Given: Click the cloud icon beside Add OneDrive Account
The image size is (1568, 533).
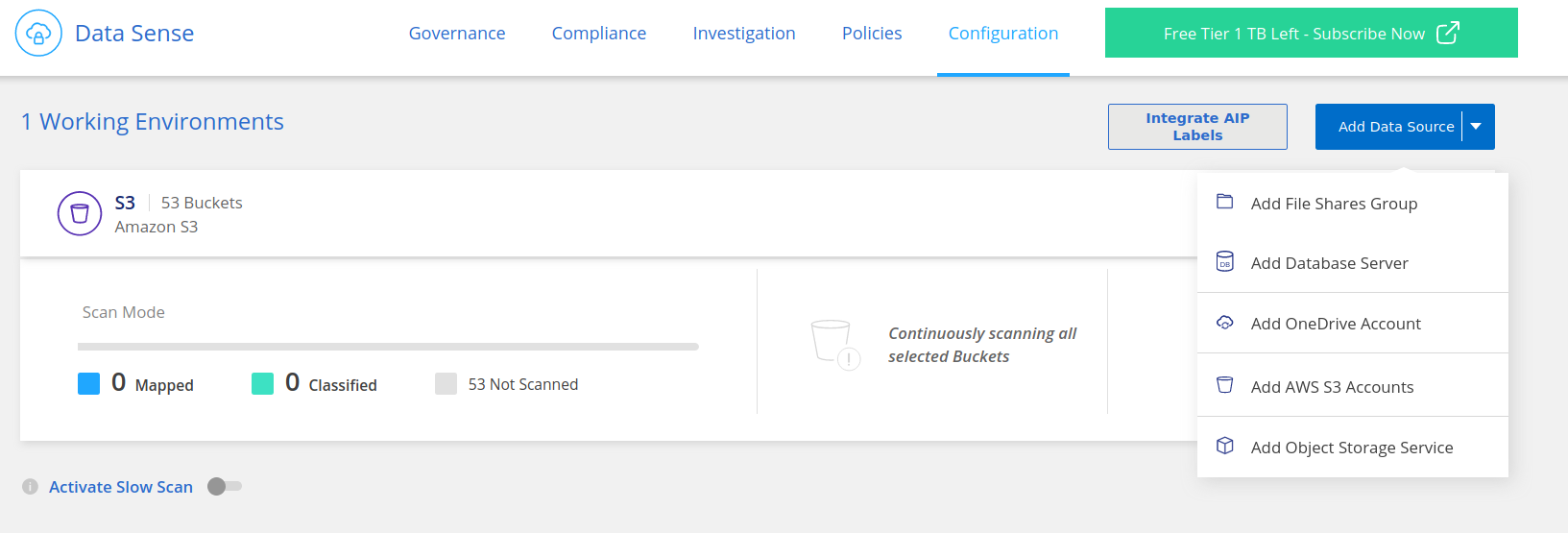Looking at the screenshot, I should point(1224,323).
